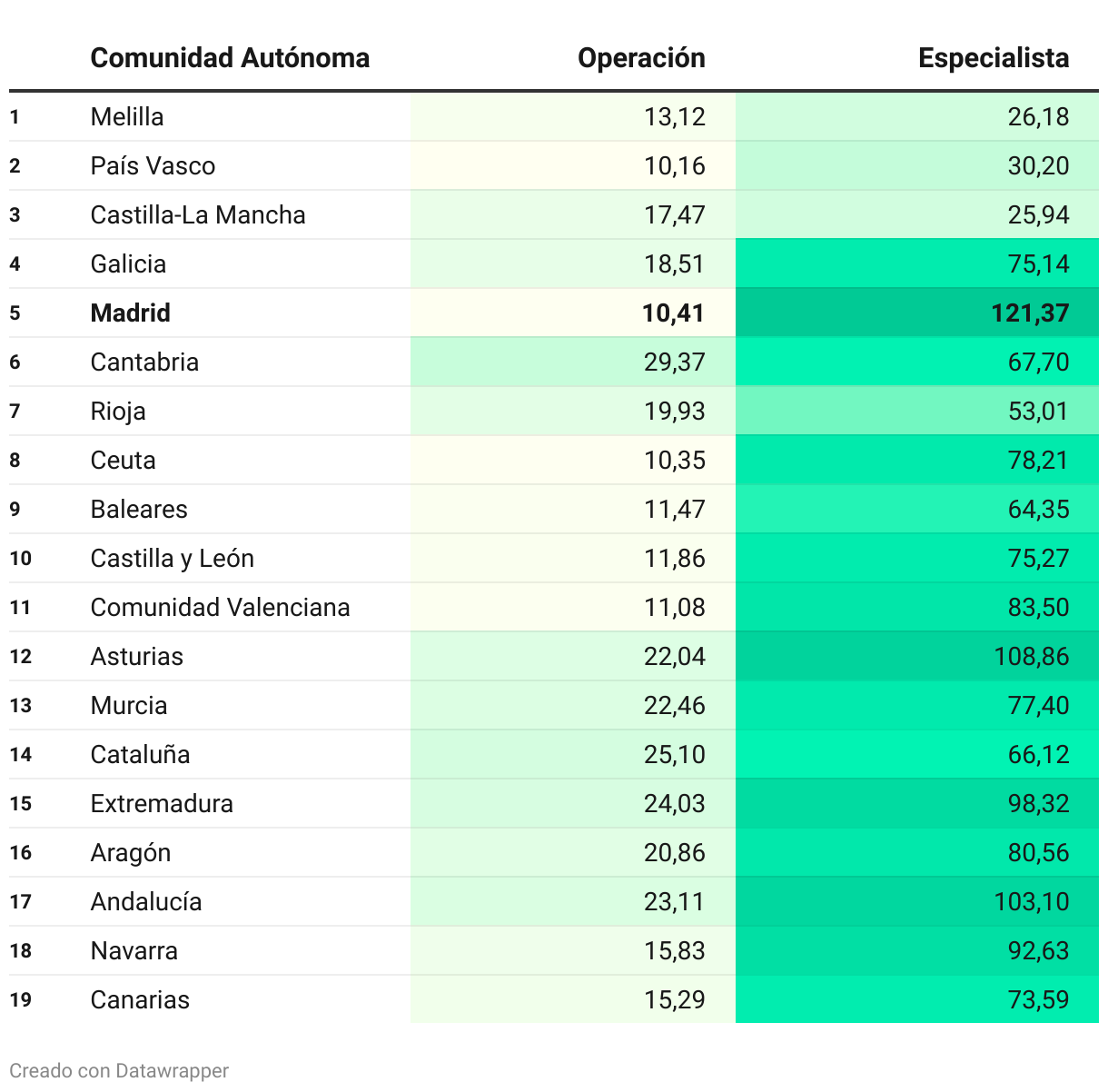Open the Creado con Datawrapper link
This screenshot has height=1092, width=1108.
[x=119, y=1071]
